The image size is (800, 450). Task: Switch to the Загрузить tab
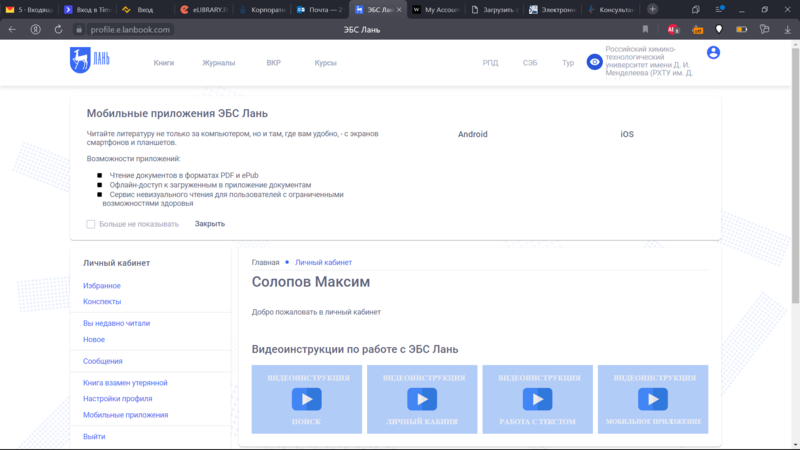(495, 10)
